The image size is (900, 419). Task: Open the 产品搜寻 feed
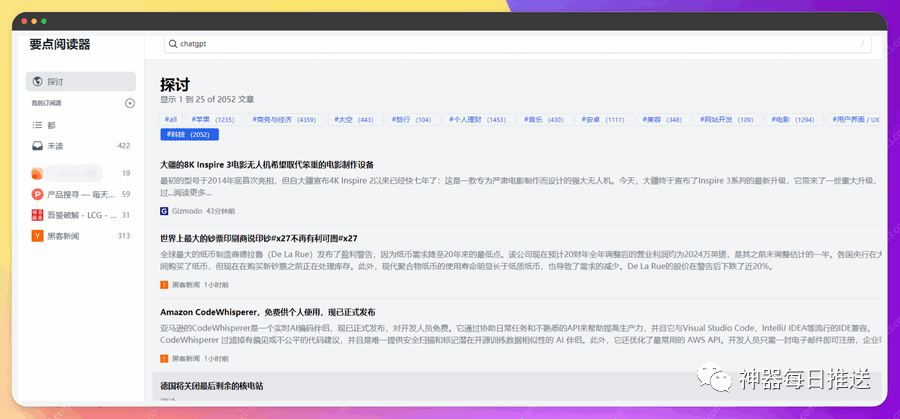[81, 194]
